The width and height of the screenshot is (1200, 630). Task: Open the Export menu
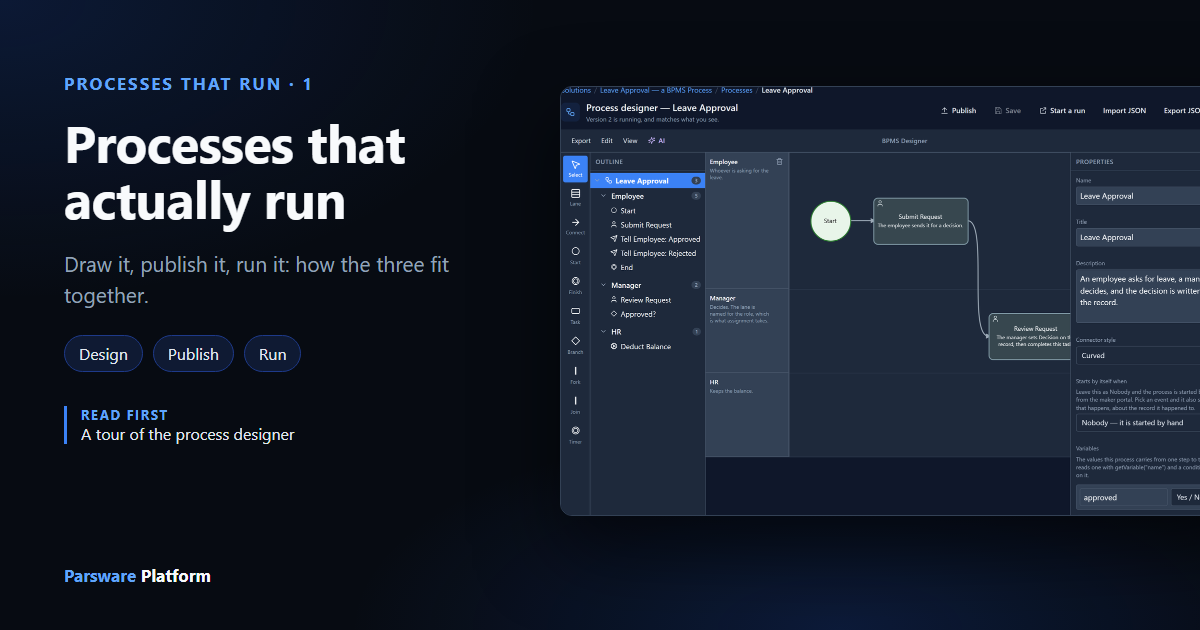[x=581, y=141]
